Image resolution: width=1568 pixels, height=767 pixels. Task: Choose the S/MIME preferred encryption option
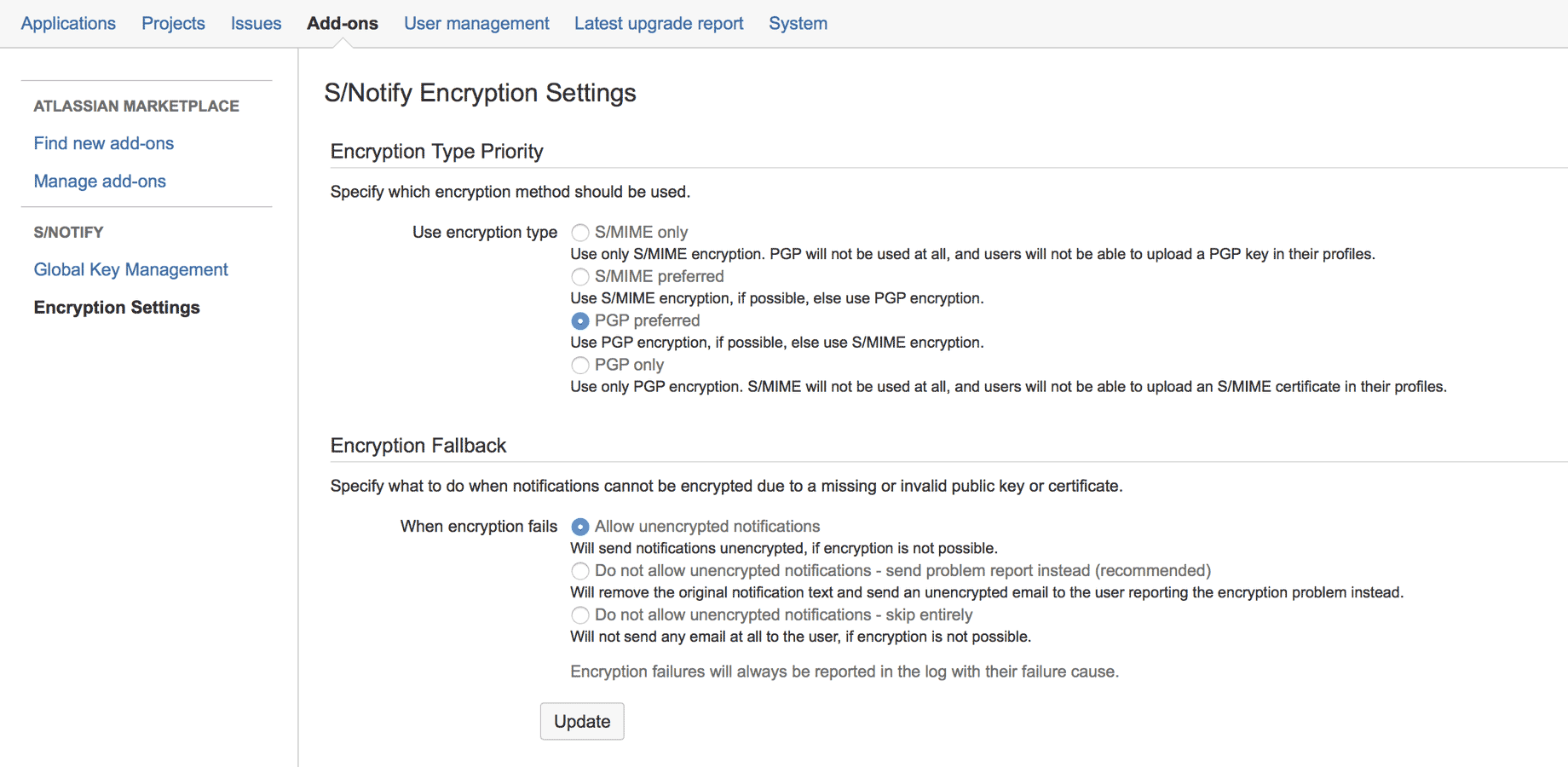coord(580,277)
